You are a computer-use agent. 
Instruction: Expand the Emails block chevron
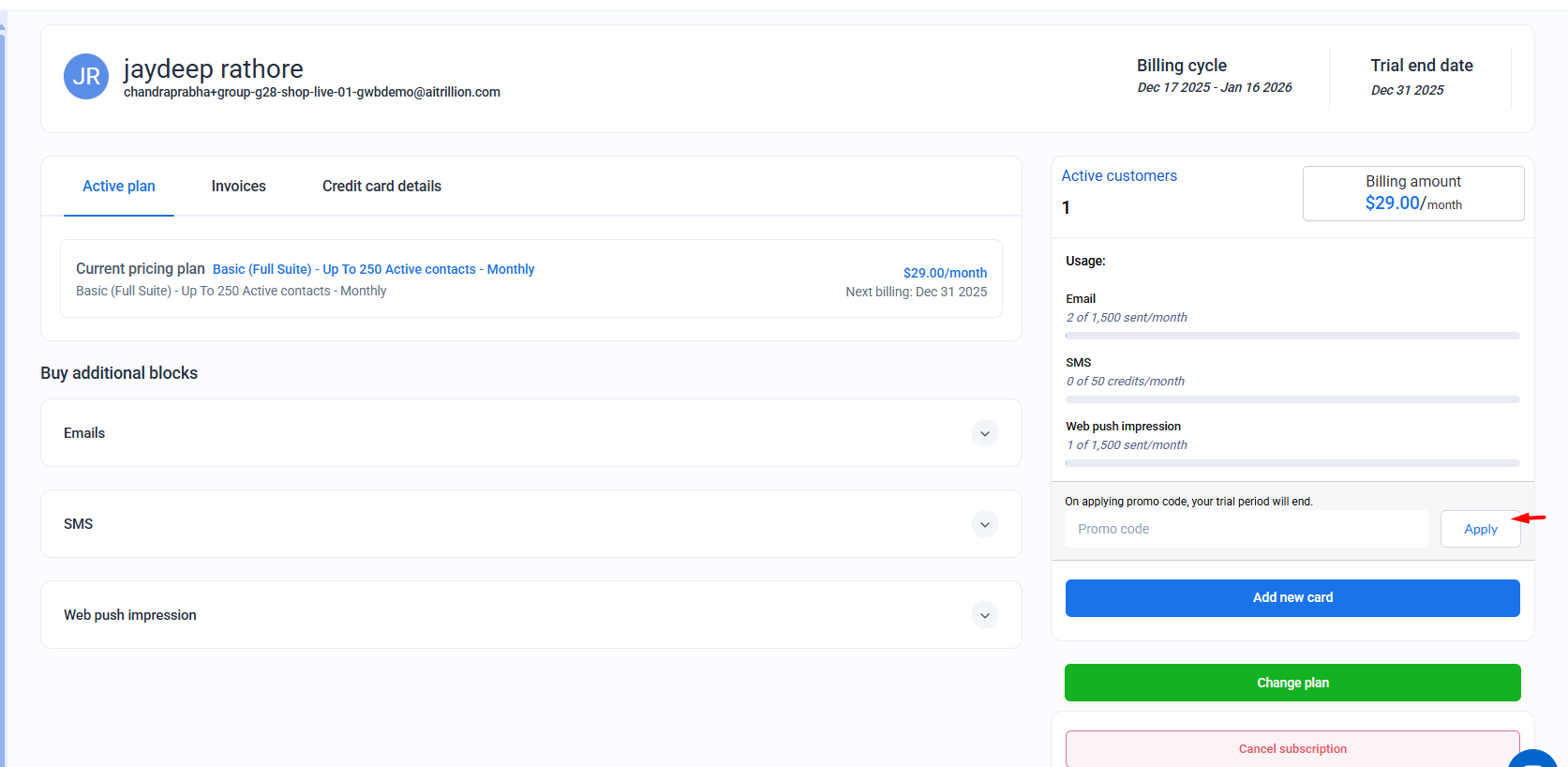click(x=984, y=433)
